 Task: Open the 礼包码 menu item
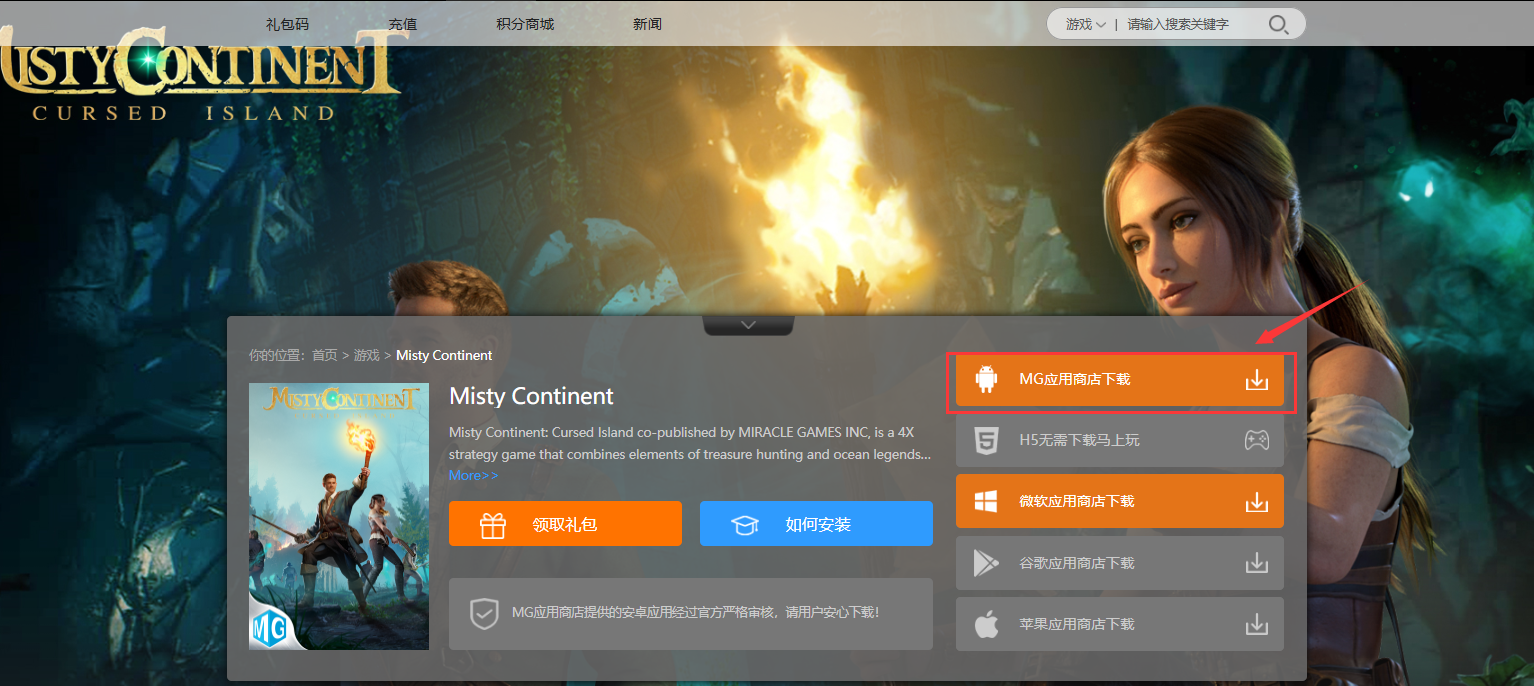287,24
